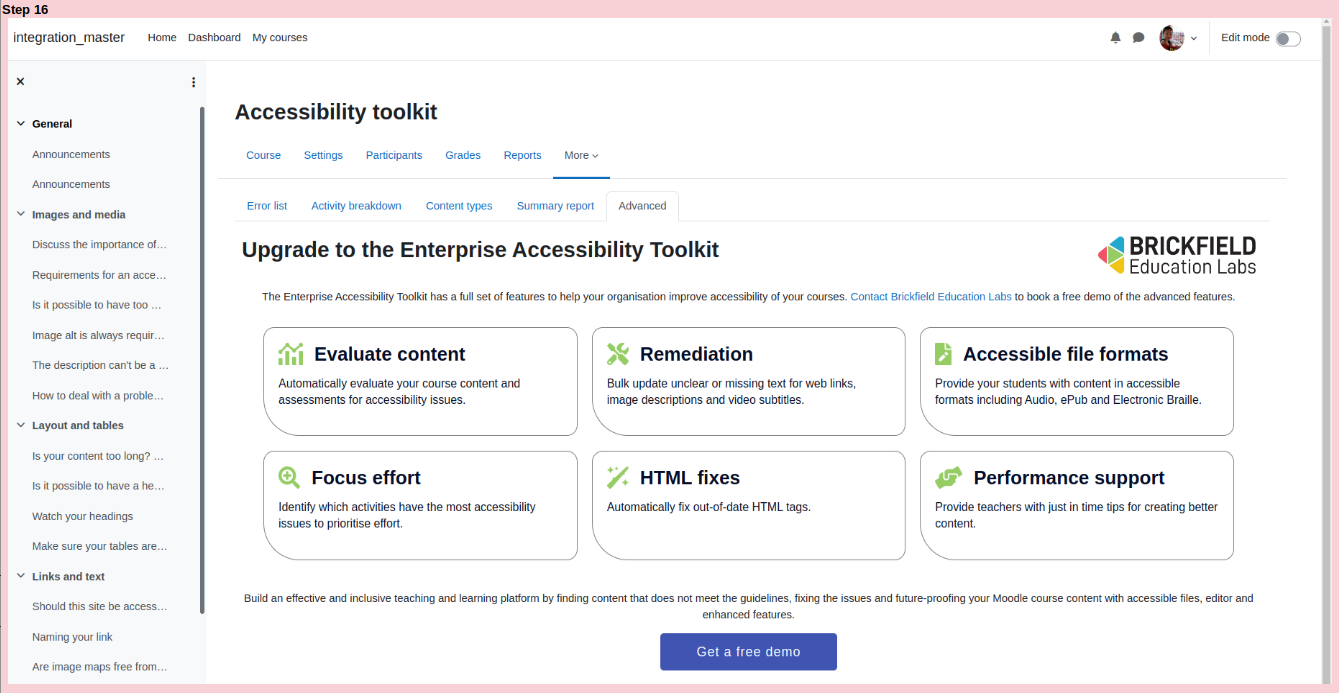Viewport: 1339px width, 693px height.
Task: Click the Accessibility toolkit page title
Action: click(x=336, y=112)
